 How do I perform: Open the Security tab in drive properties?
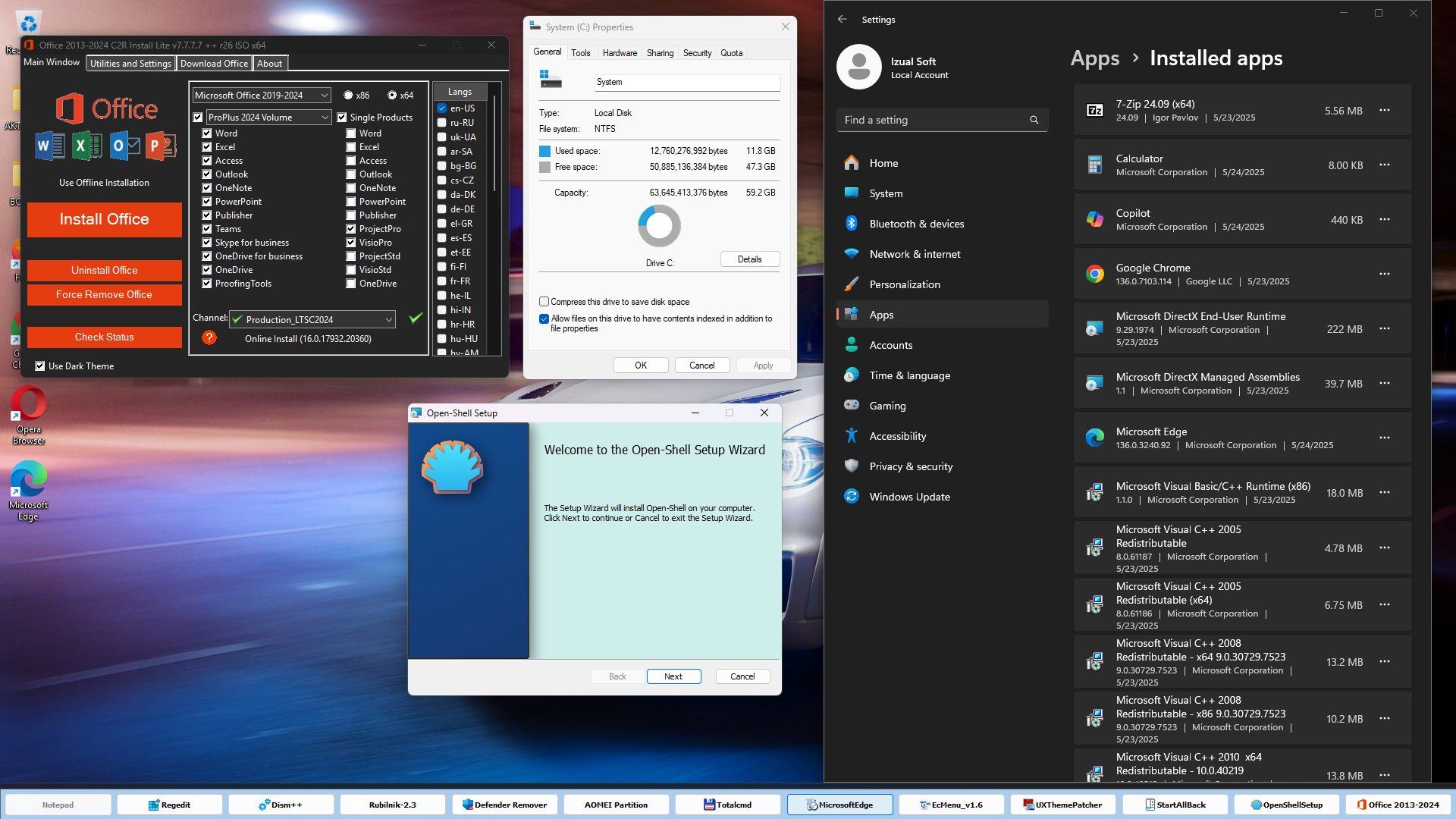[x=697, y=53]
